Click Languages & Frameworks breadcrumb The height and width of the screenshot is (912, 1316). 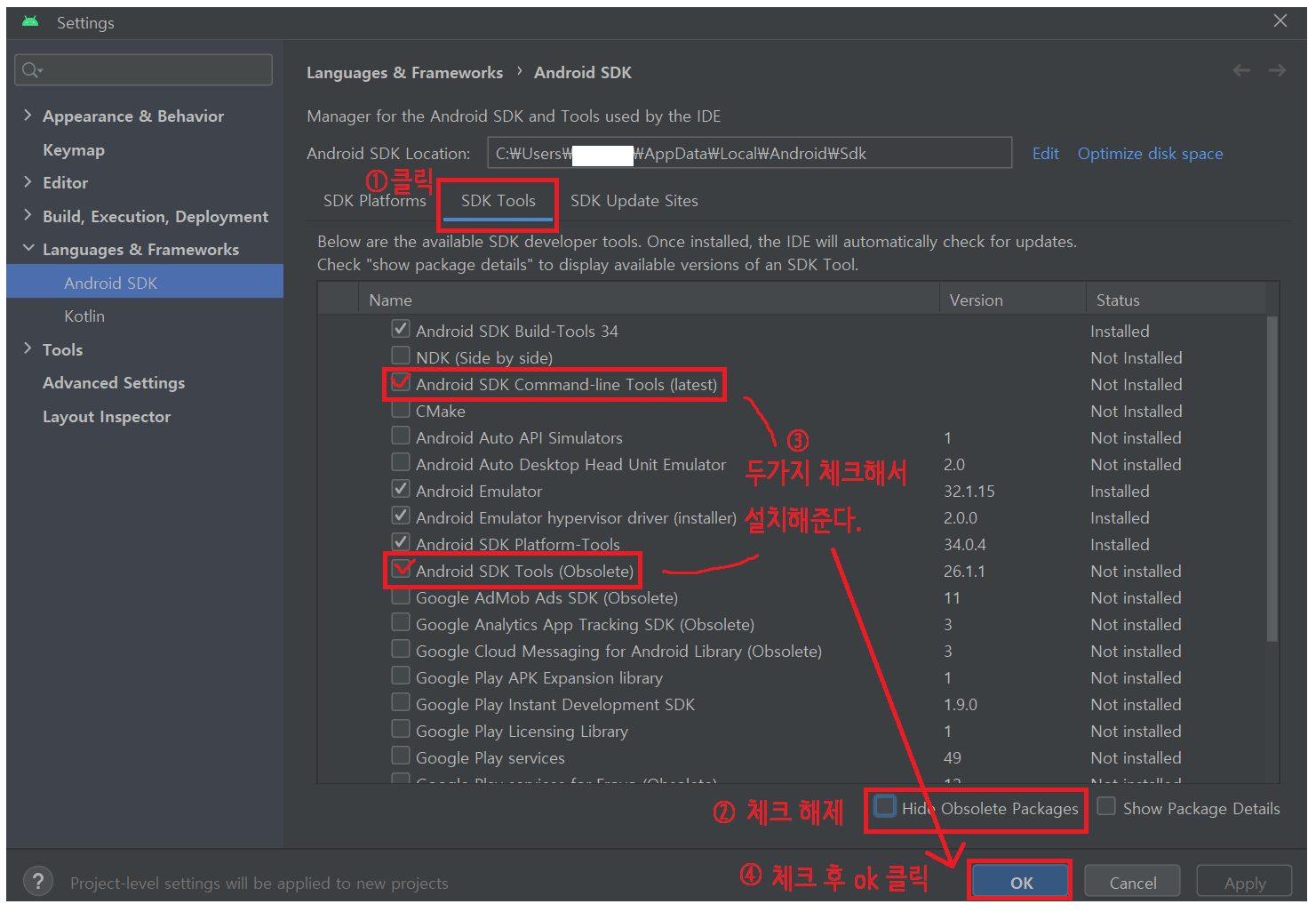click(404, 73)
